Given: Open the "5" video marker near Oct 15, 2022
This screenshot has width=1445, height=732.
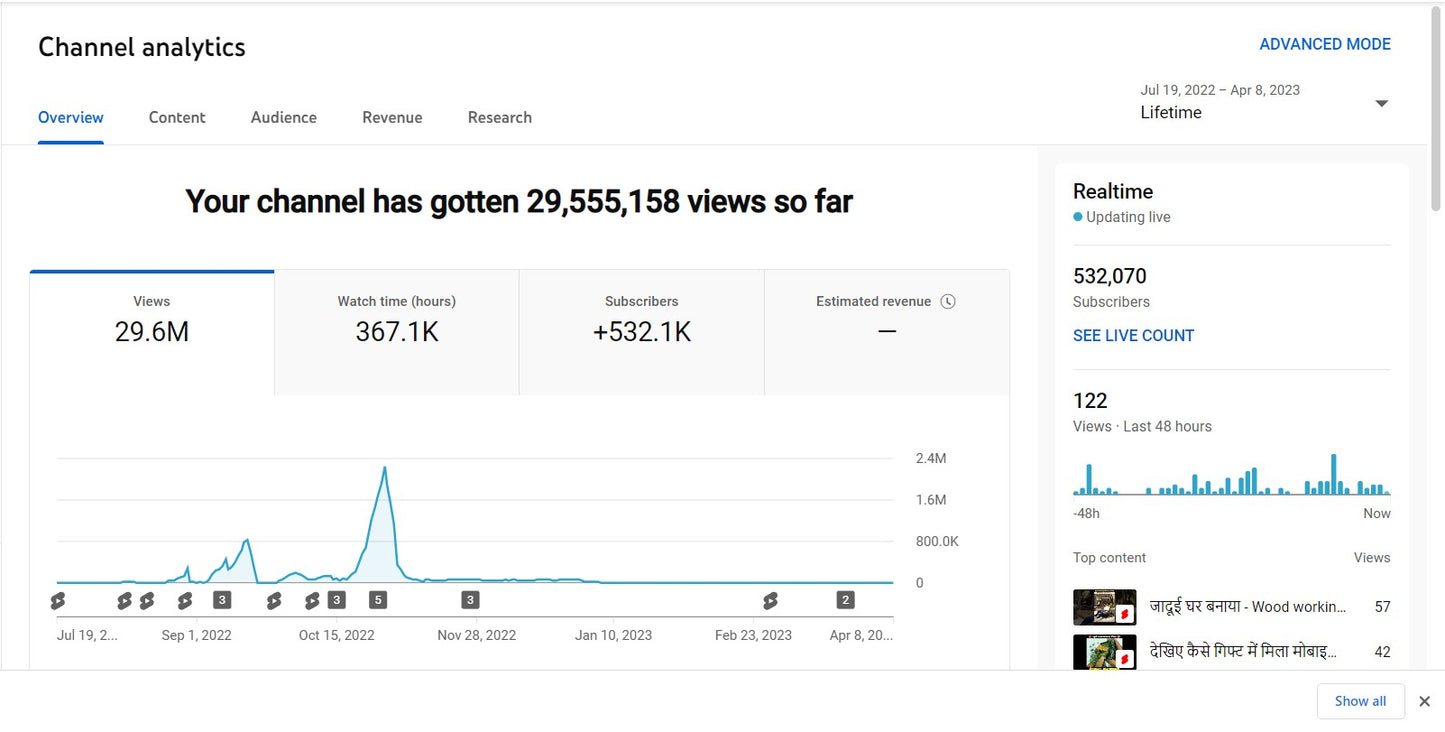Looking at the screenshot, I should [x=378, y=599].
